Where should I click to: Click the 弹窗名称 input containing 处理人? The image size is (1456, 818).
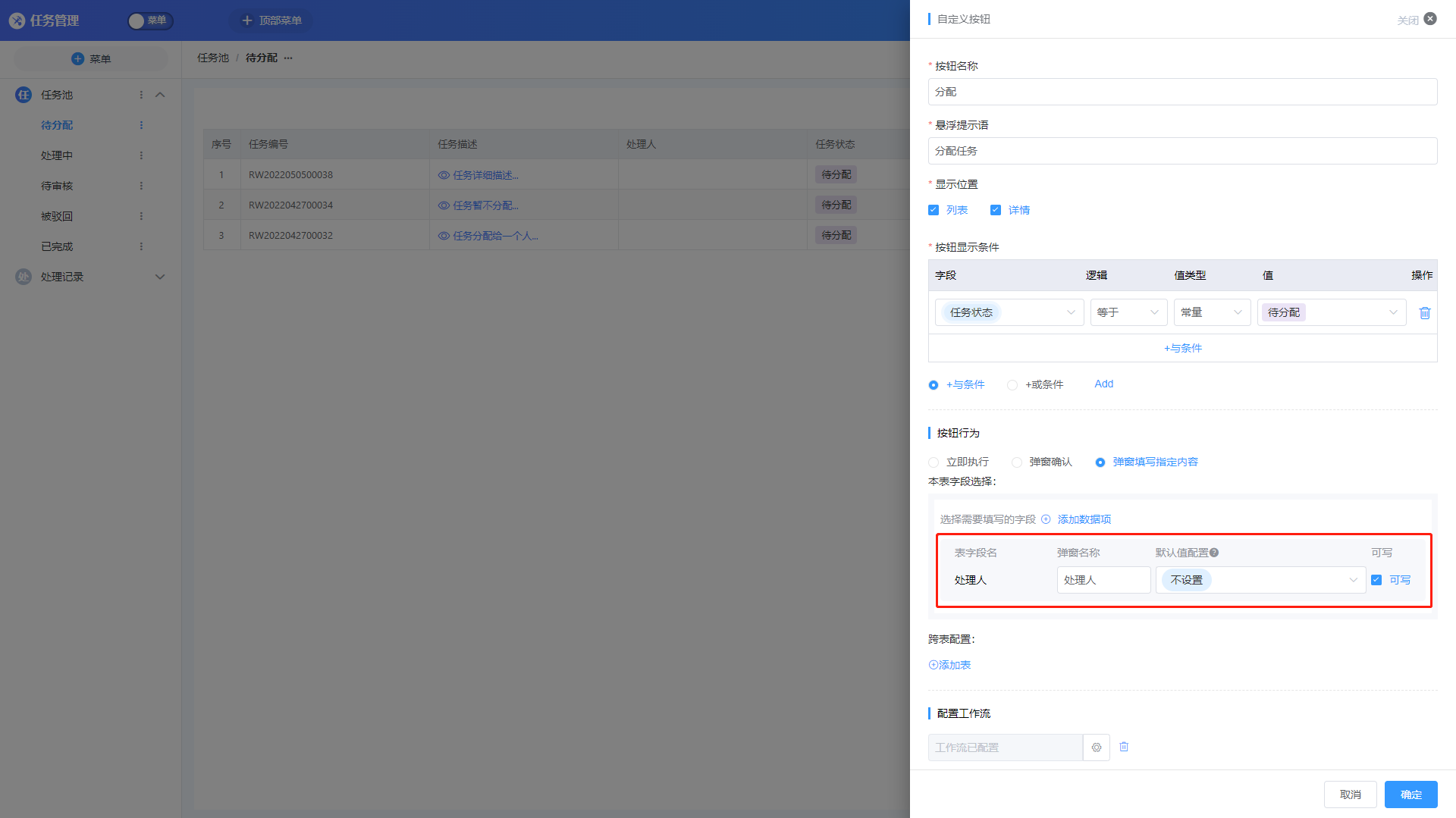[1103, 580]
